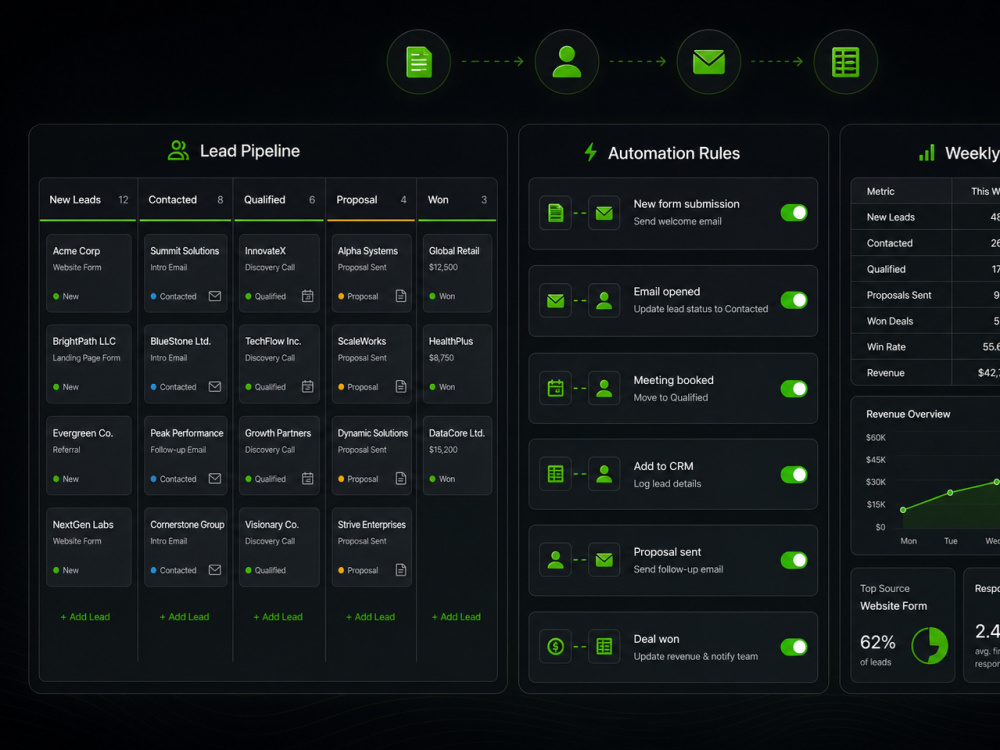Click calendar trigger icon in Meeting booked rule
The image size is (1000, 750).
pyautogui.click(x=555, y=388)
